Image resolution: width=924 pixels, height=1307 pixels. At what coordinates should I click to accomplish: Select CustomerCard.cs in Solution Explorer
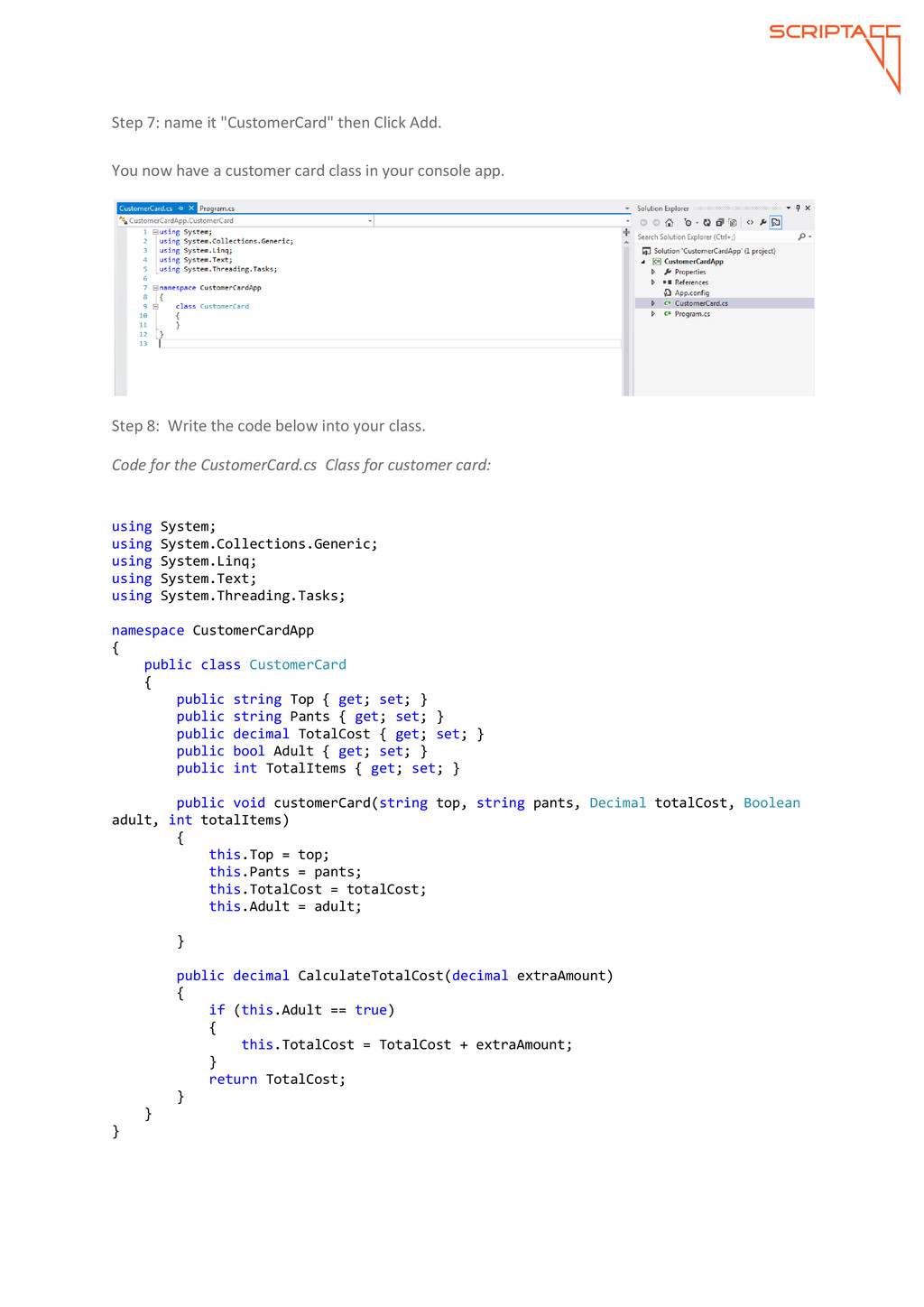coord(701,303)
